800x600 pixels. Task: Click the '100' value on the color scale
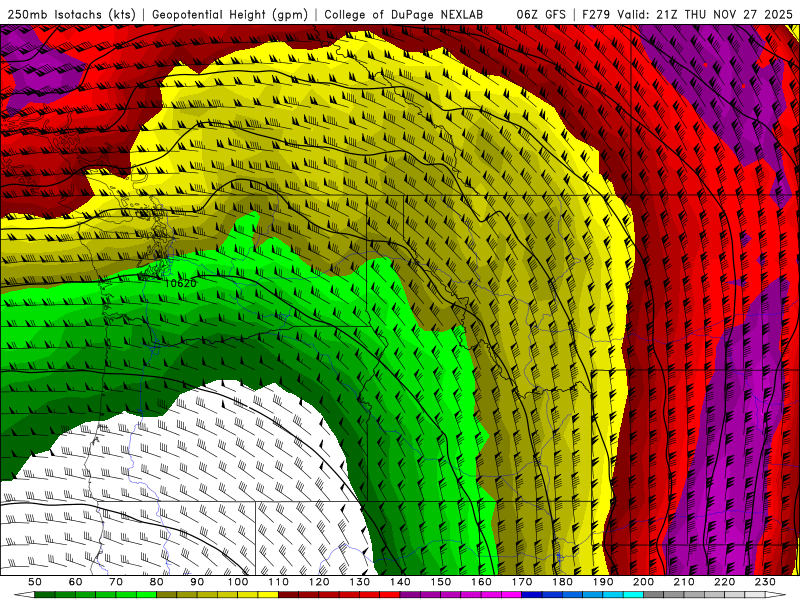[238, 582]
